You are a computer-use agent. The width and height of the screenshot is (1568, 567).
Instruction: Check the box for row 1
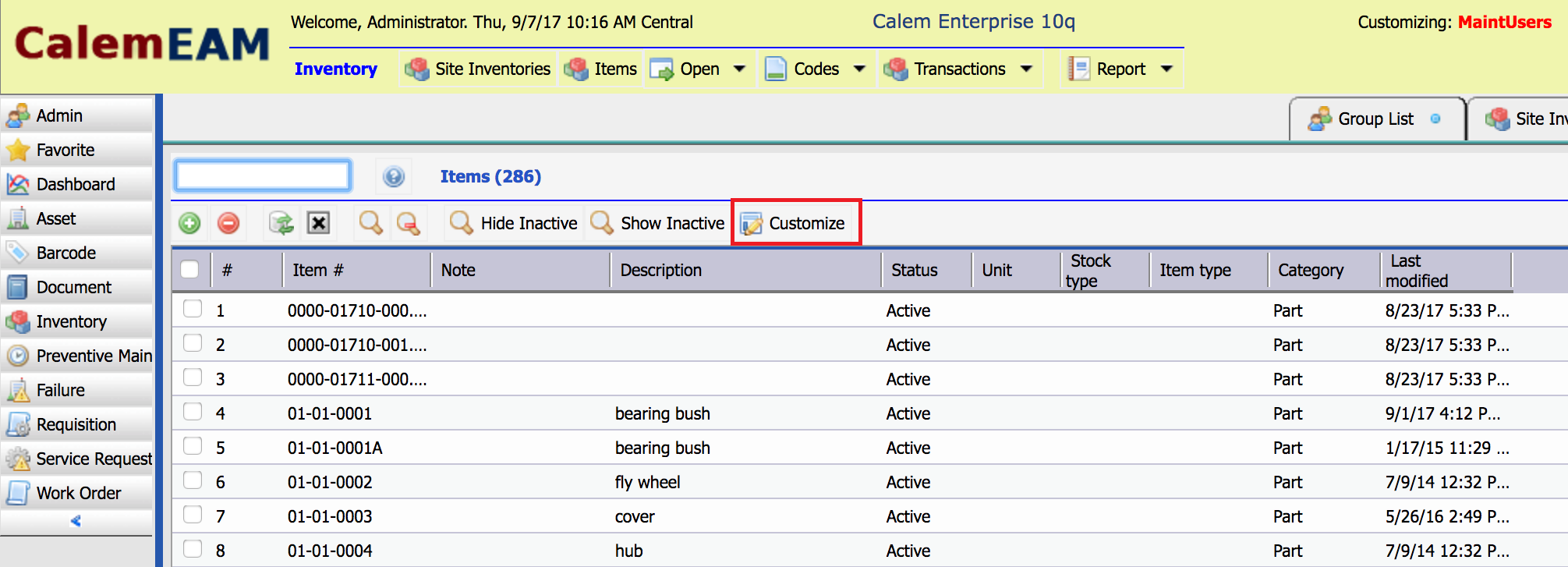click(193, 309)
